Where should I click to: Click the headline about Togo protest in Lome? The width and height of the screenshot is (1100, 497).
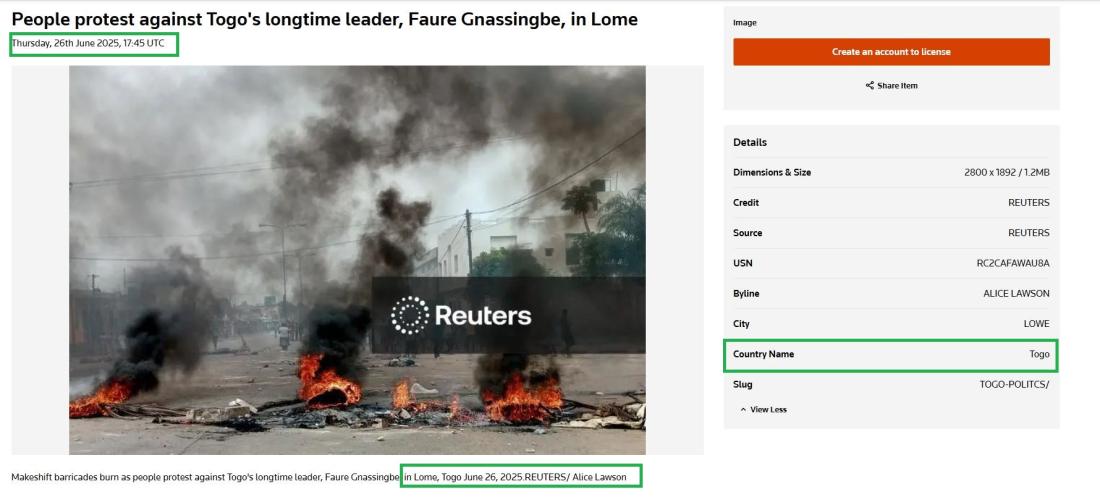(x=324, y=19)
